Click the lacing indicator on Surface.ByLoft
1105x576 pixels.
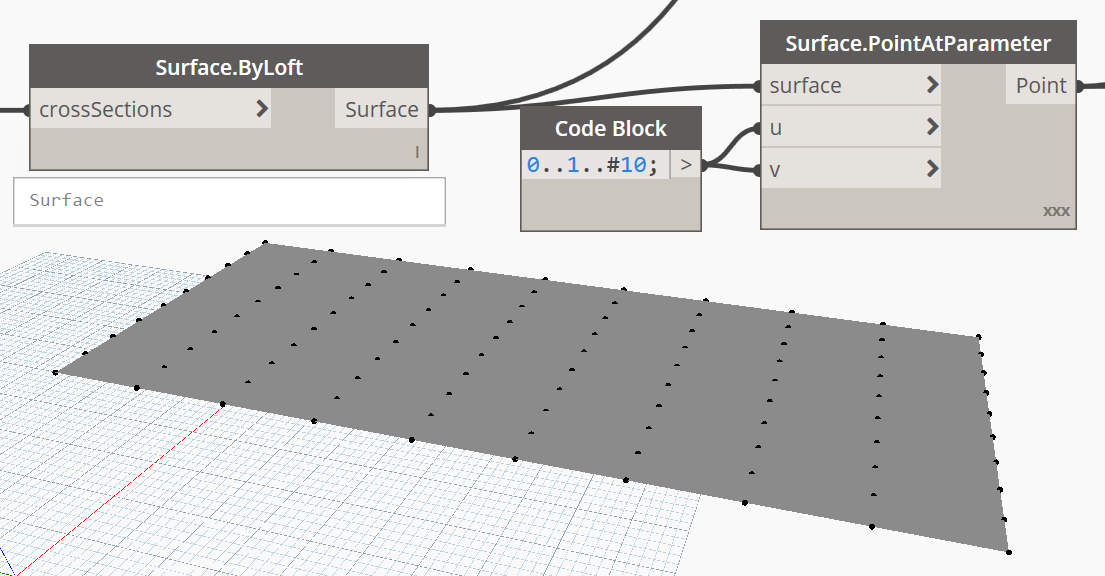click(417, 153)
